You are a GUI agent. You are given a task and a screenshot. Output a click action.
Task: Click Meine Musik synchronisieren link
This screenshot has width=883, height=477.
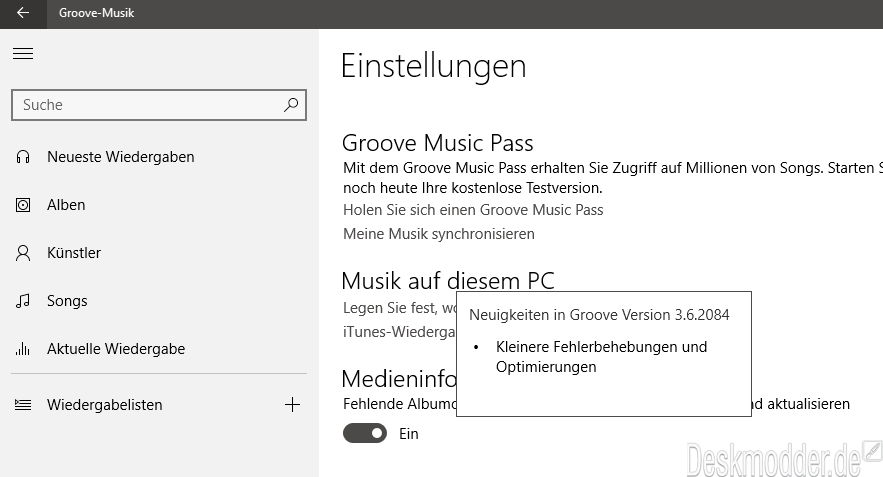point(439,234)
